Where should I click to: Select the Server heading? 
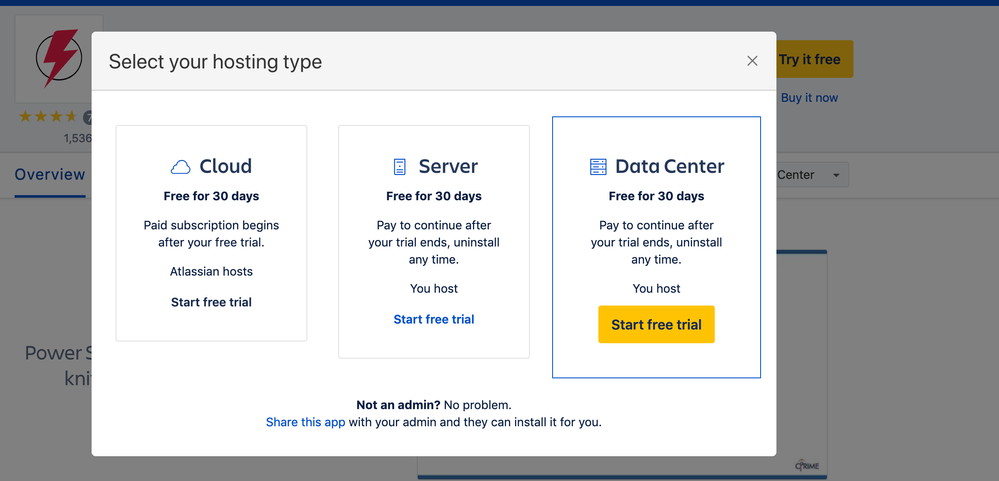448,166
